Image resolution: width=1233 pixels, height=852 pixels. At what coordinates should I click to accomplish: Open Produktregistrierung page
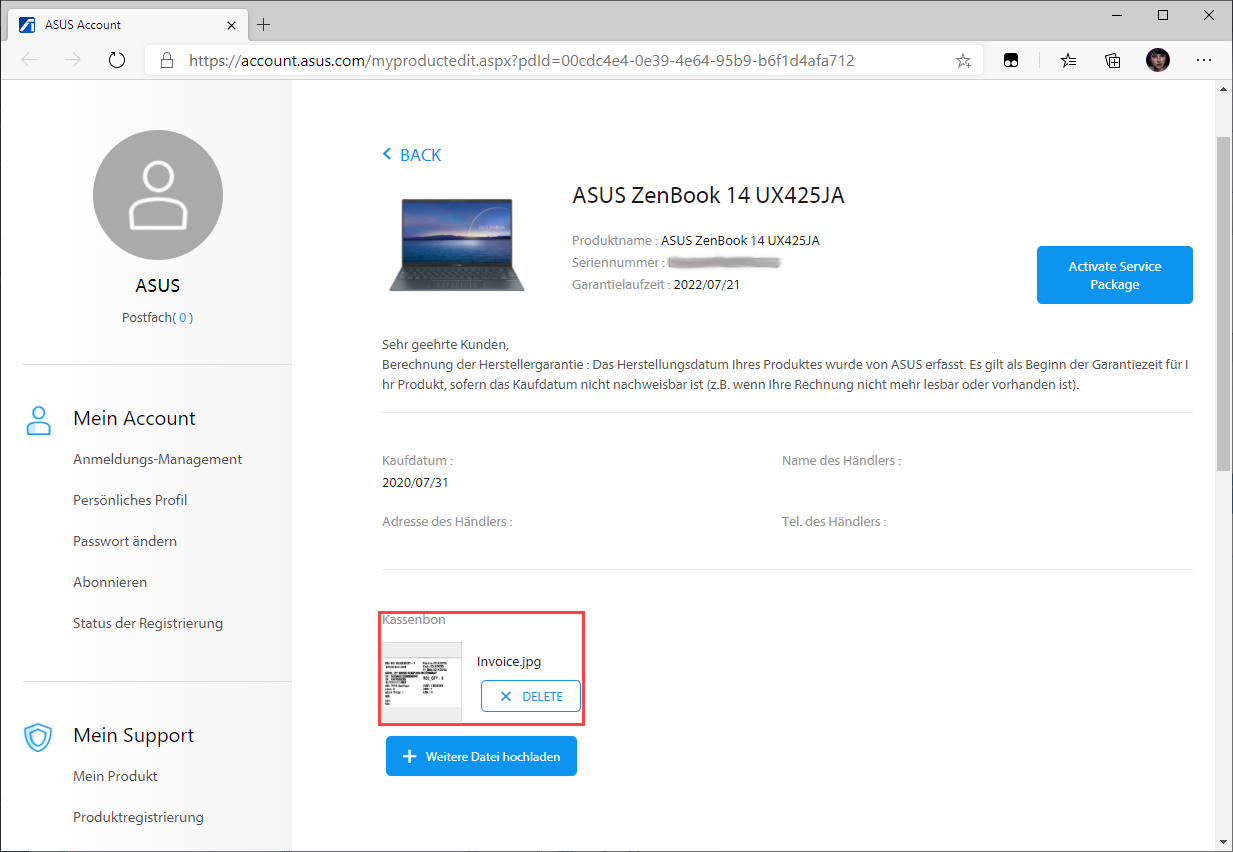(138, 817)
